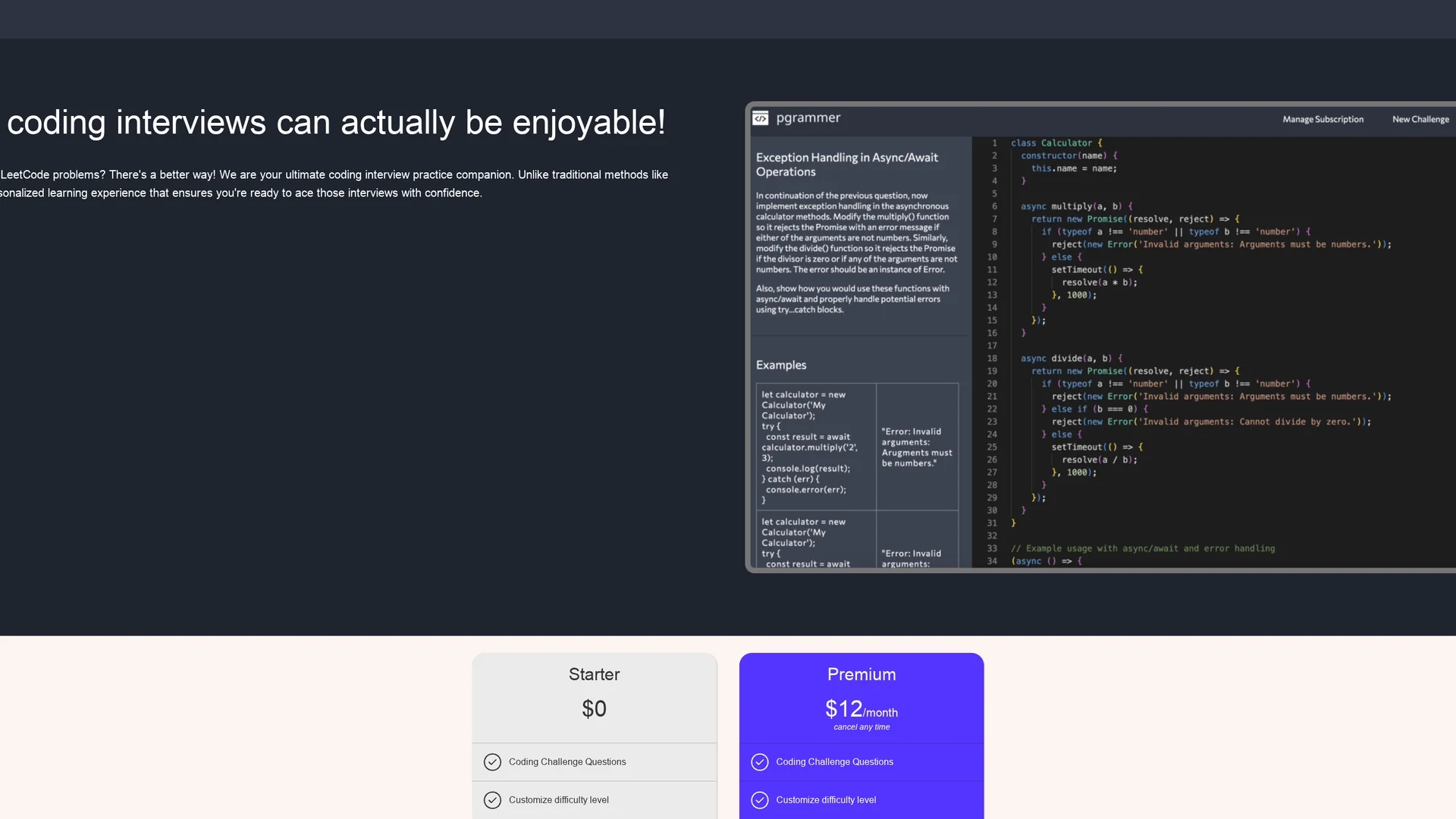Click the $12/month price on Premium

(861, 709)
